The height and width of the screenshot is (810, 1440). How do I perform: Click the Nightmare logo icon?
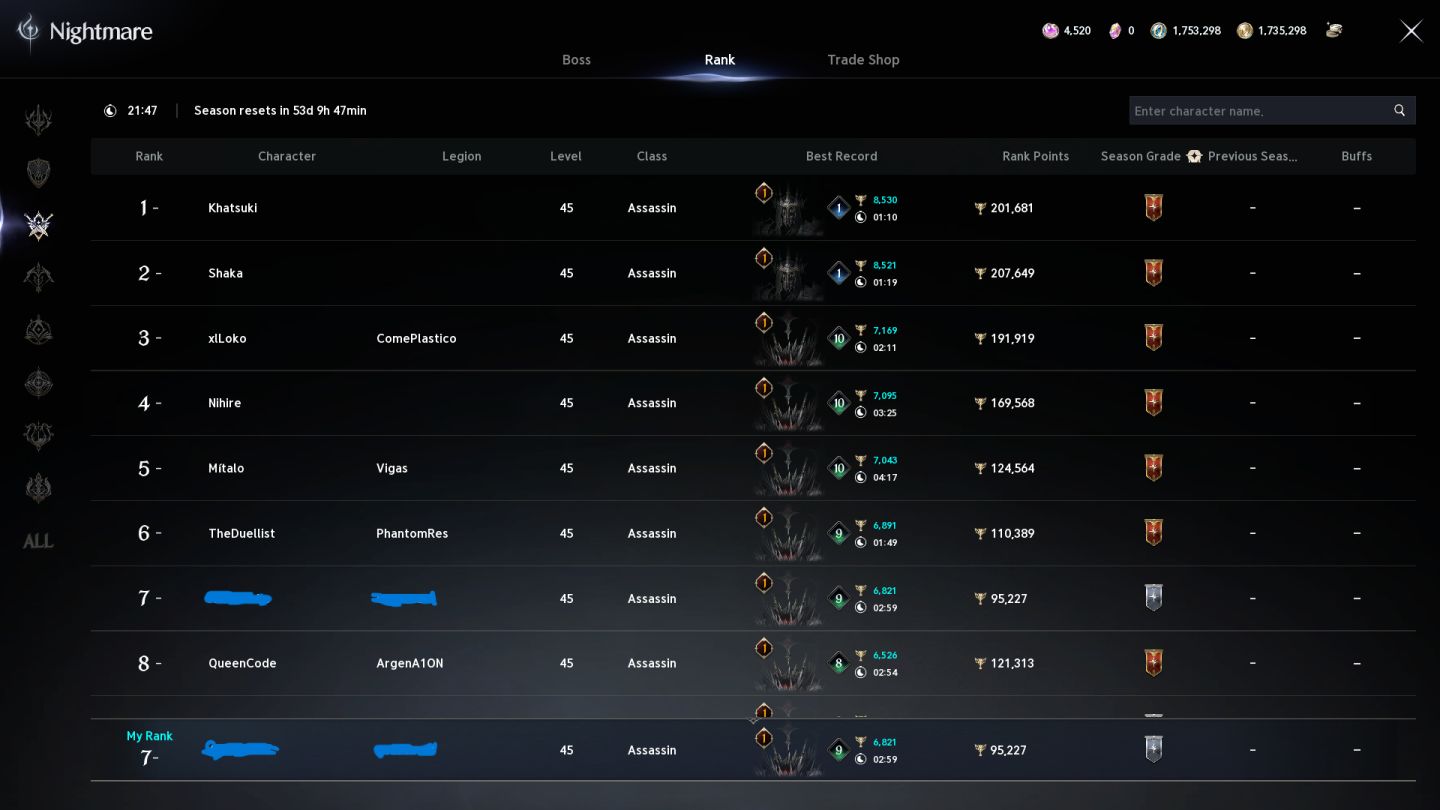pos(29,31)
